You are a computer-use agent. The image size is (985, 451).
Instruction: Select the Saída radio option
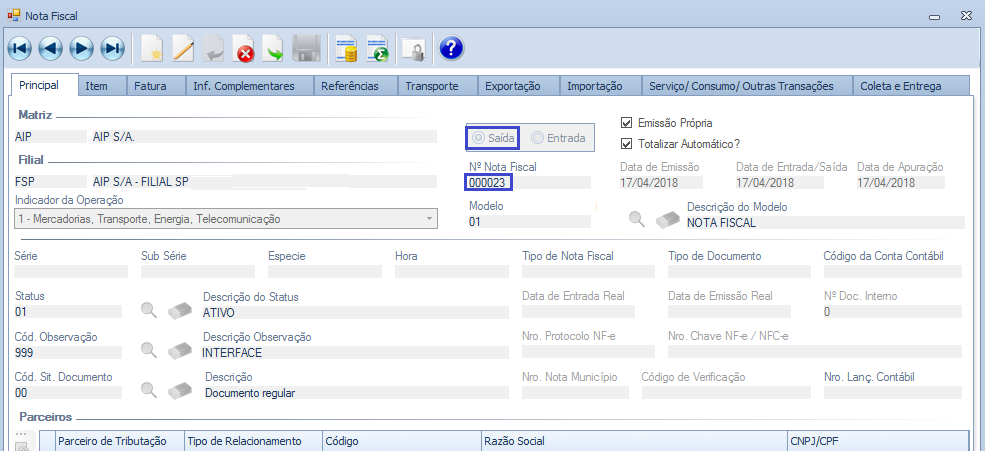[494, 138]
